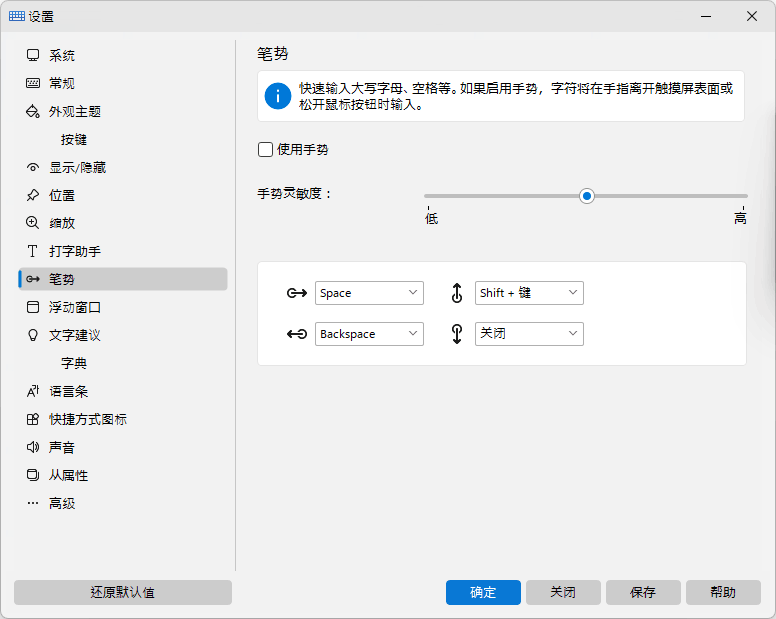Select 高级 in sidebar
Image resolution: width=776 pixels, height=619 pixels.
point(123,503)
